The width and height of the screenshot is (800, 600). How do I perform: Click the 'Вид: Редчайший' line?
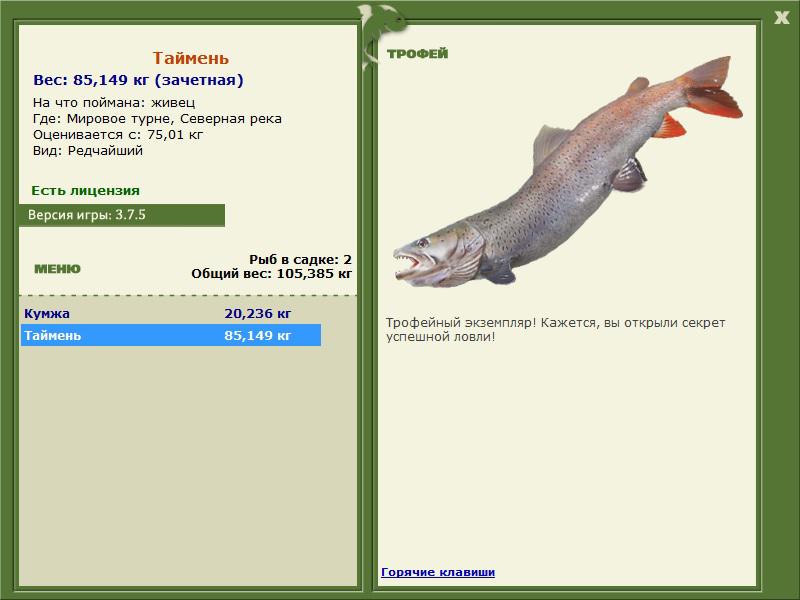tap(88, 151)
